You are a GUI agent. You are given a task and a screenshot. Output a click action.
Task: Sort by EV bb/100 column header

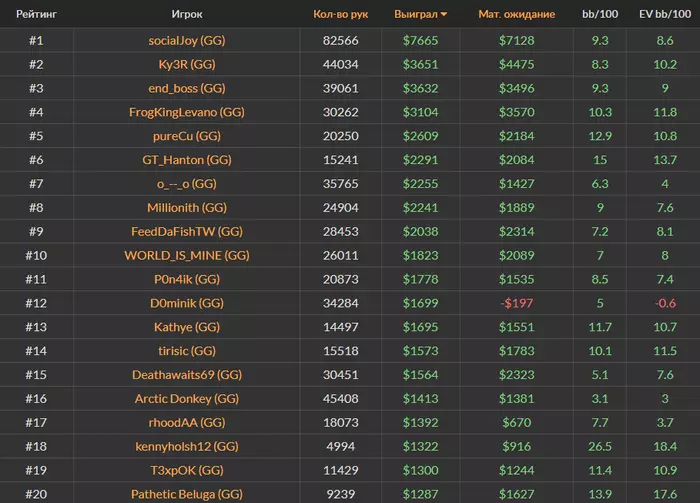tap(663, 15)
